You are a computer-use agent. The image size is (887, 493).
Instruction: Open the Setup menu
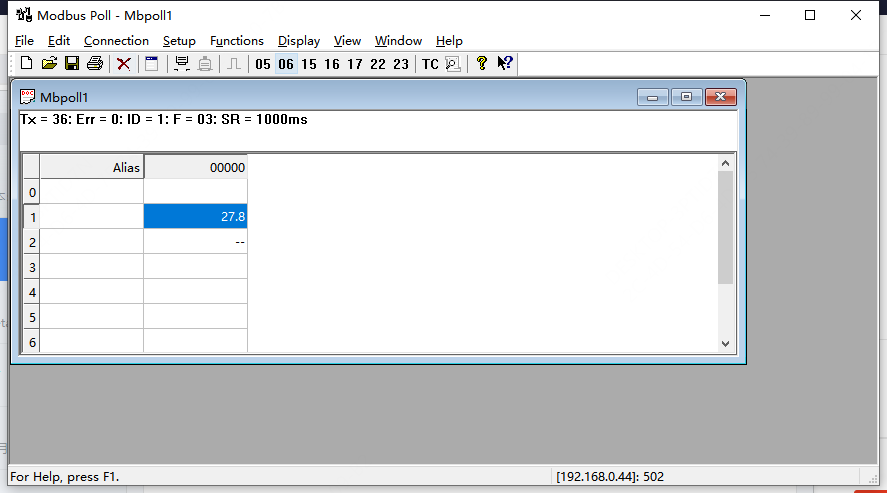coord(179,41)
